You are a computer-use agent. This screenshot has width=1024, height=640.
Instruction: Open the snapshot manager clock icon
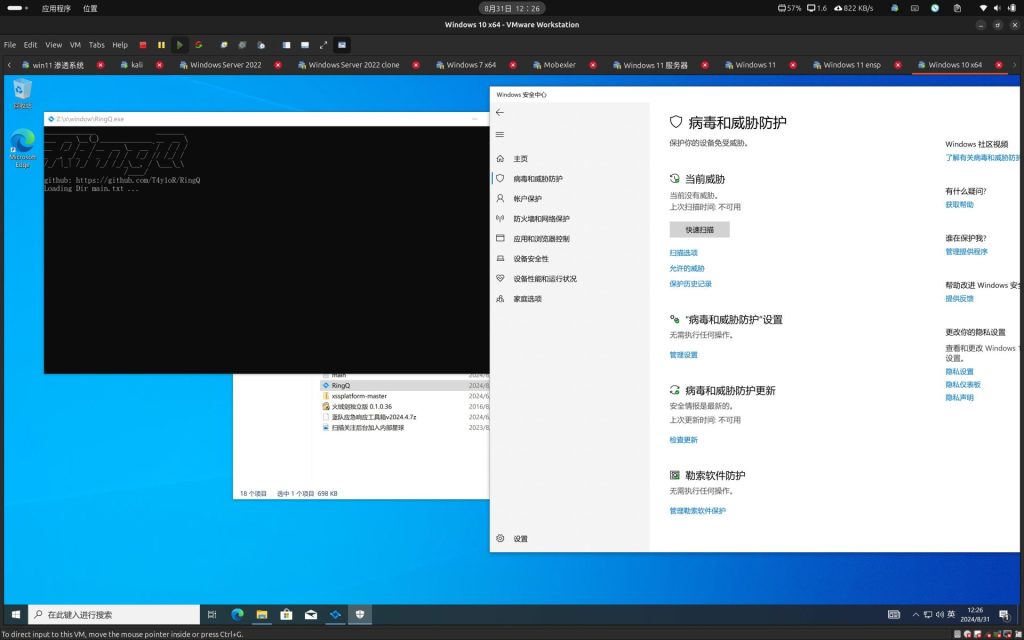coord(261,45)
